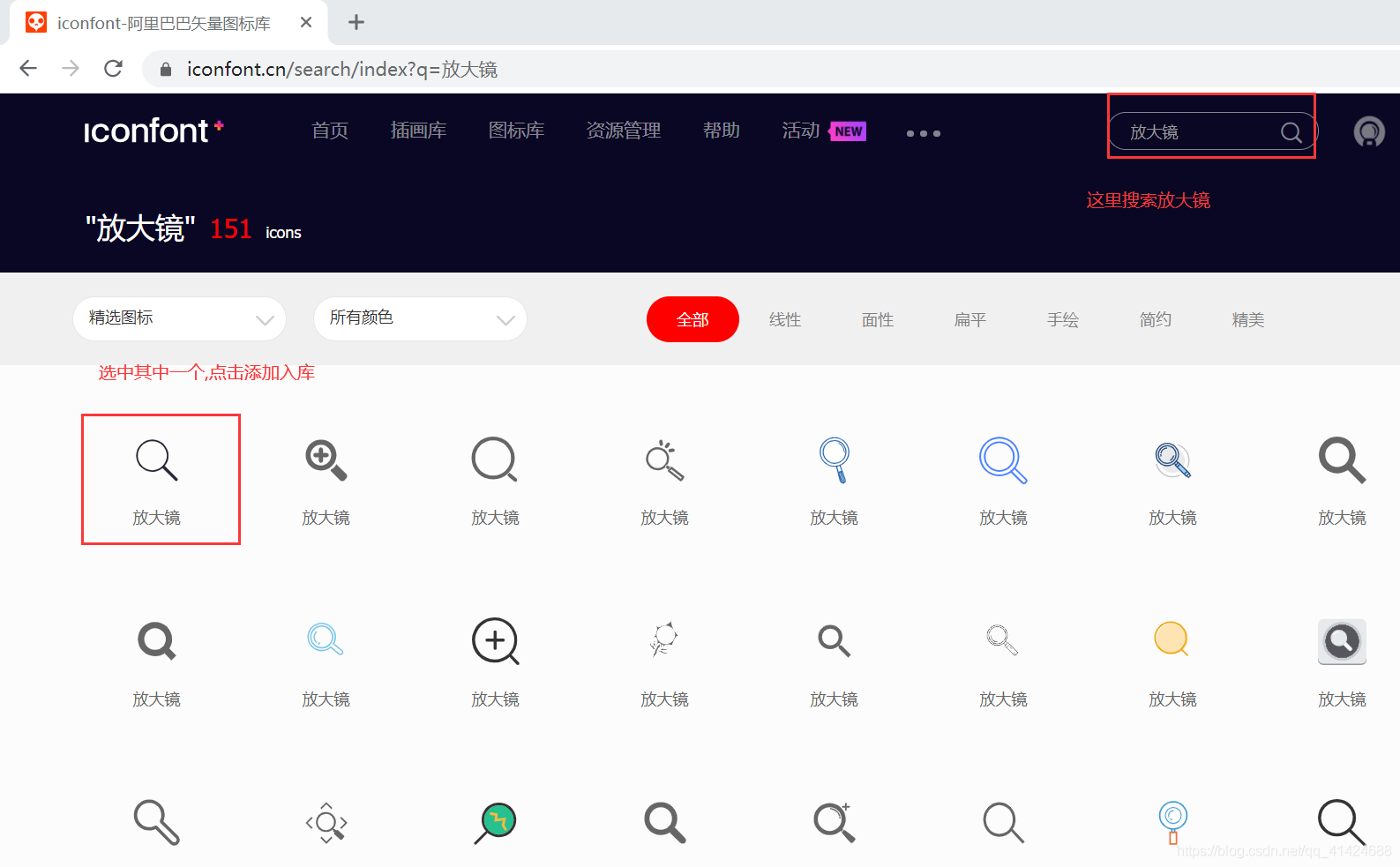
Task: Select the gray outlined magnifier starting third row
Action: [157, 822]
